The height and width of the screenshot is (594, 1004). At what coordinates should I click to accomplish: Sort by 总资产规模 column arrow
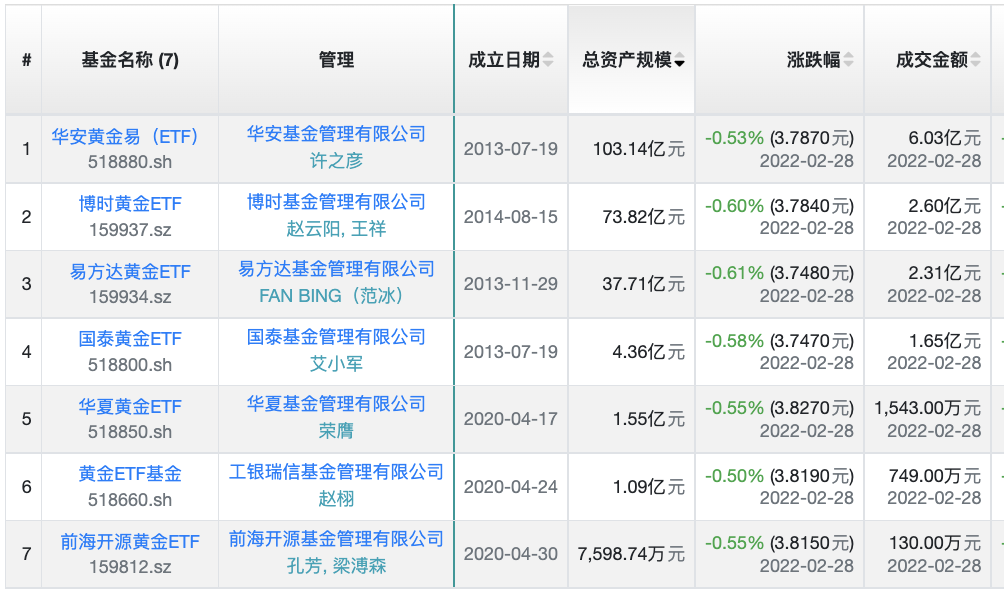point(679,61)
